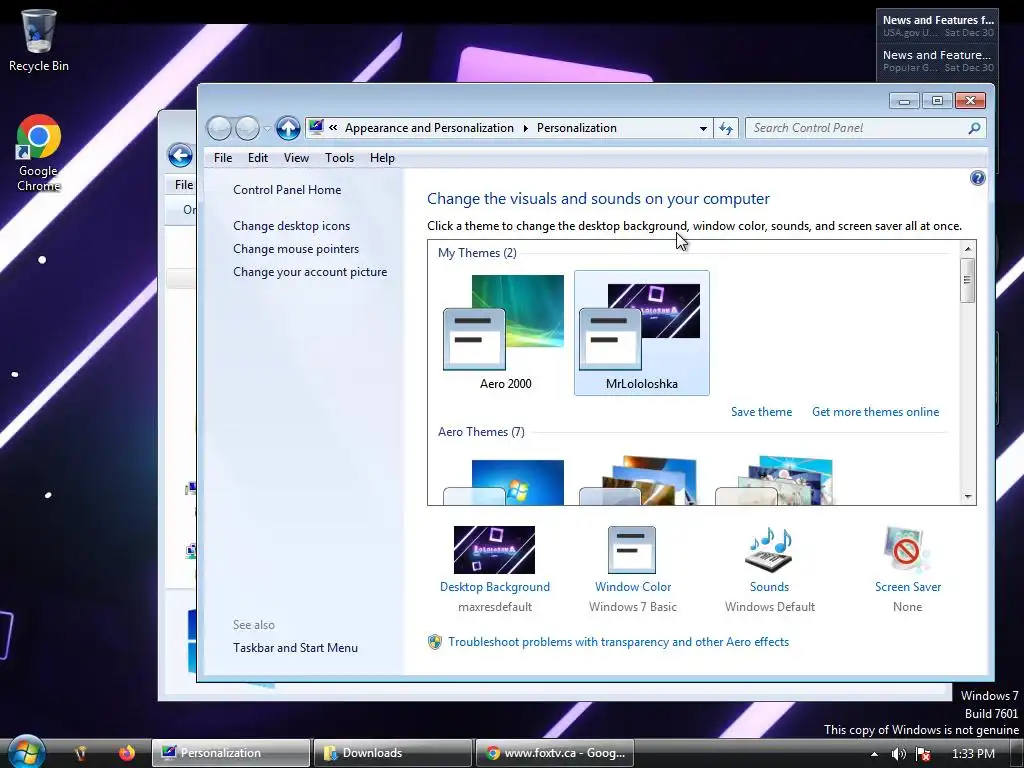The height and width of the screenshot is (768, 1024).
Task: Open the View menu
Action: (x=296, y=157)
